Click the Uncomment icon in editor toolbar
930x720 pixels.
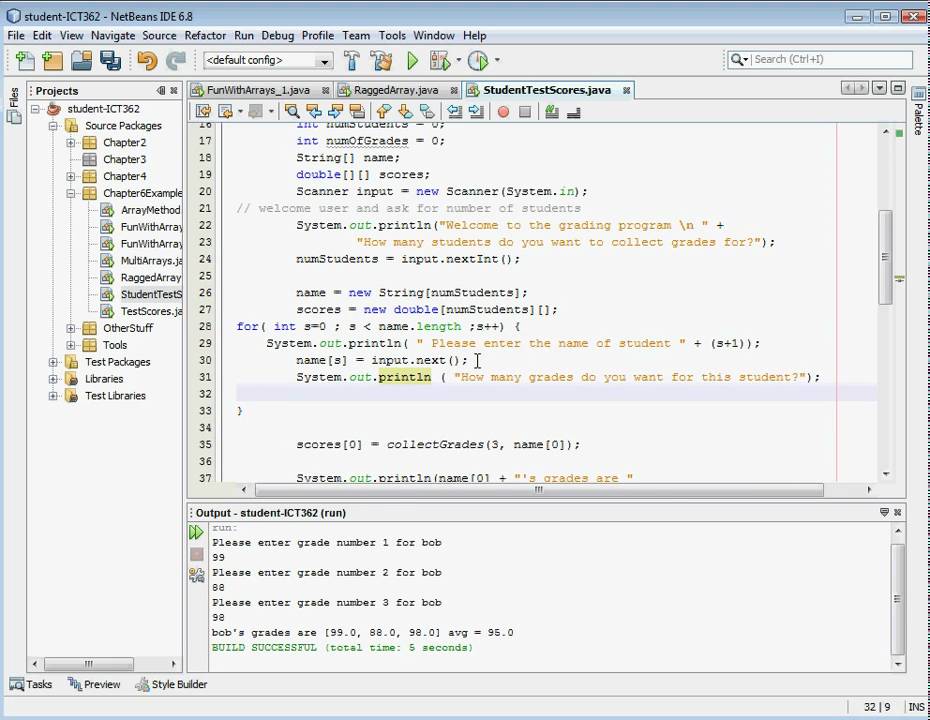pos(574,111)
